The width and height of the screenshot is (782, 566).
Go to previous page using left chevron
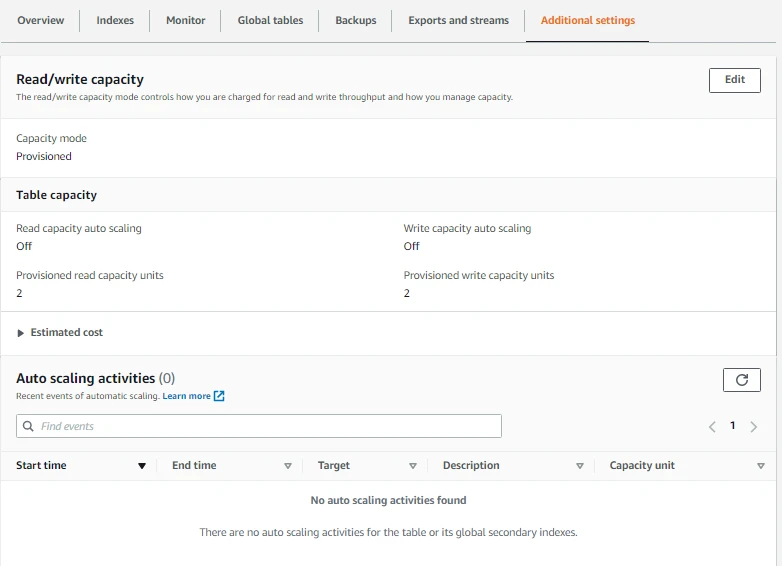click(712, 427)
